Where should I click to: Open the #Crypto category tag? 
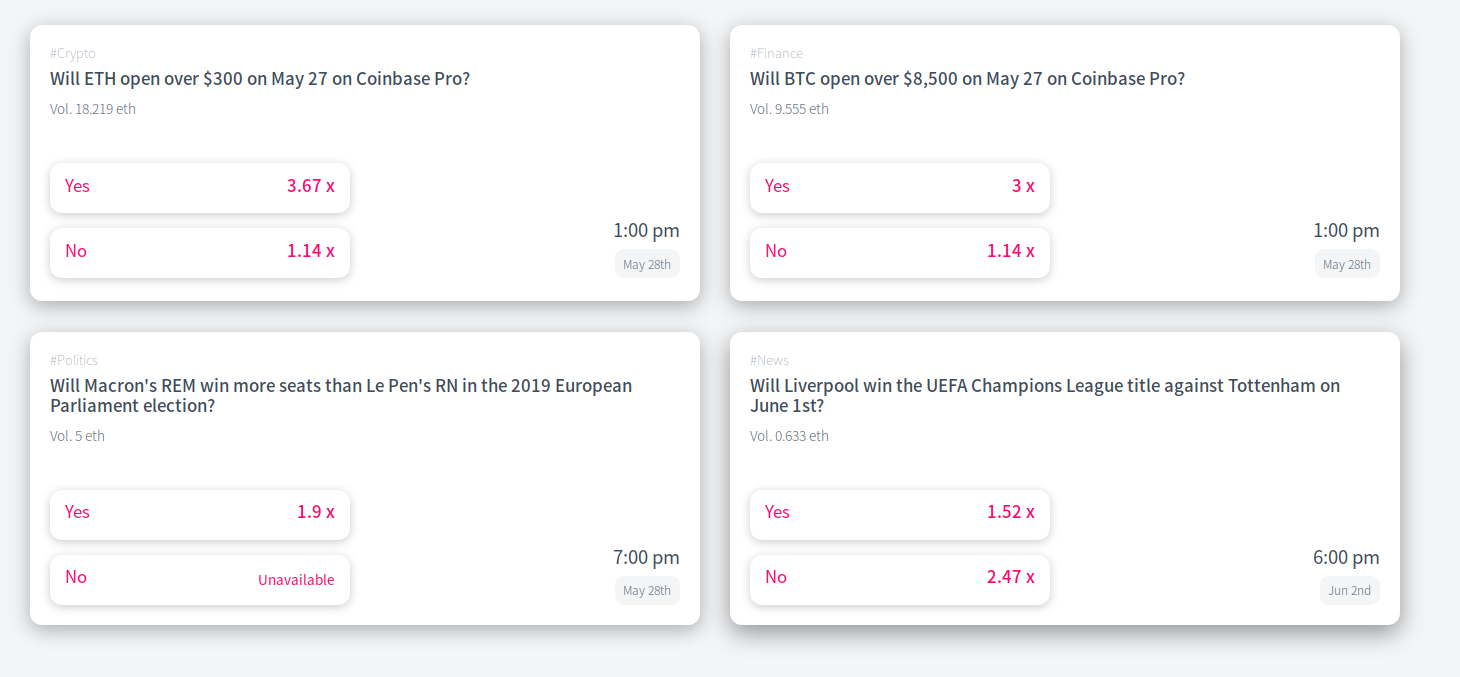click(x=73, y=53)
